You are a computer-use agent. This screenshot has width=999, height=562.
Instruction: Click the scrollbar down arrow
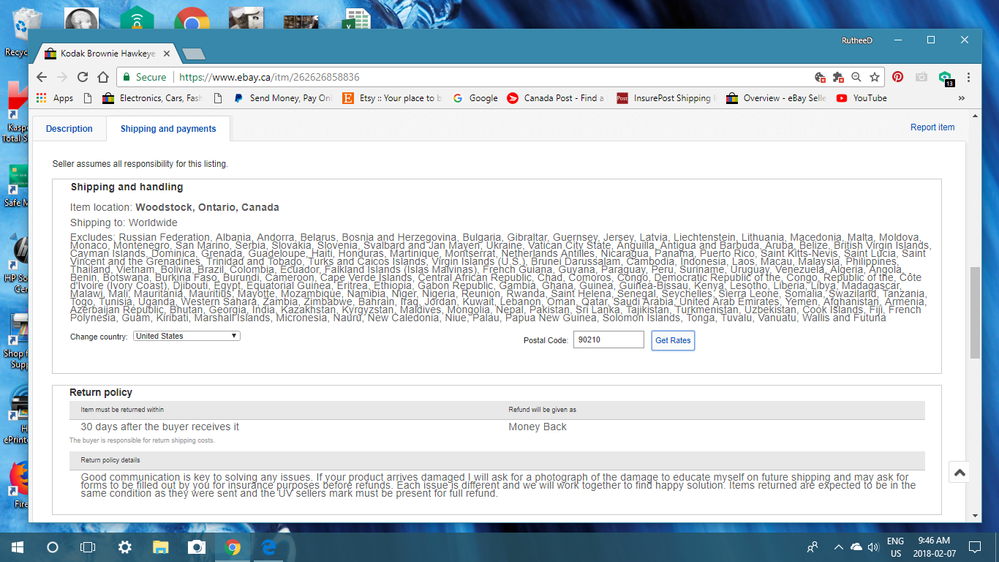975,515
